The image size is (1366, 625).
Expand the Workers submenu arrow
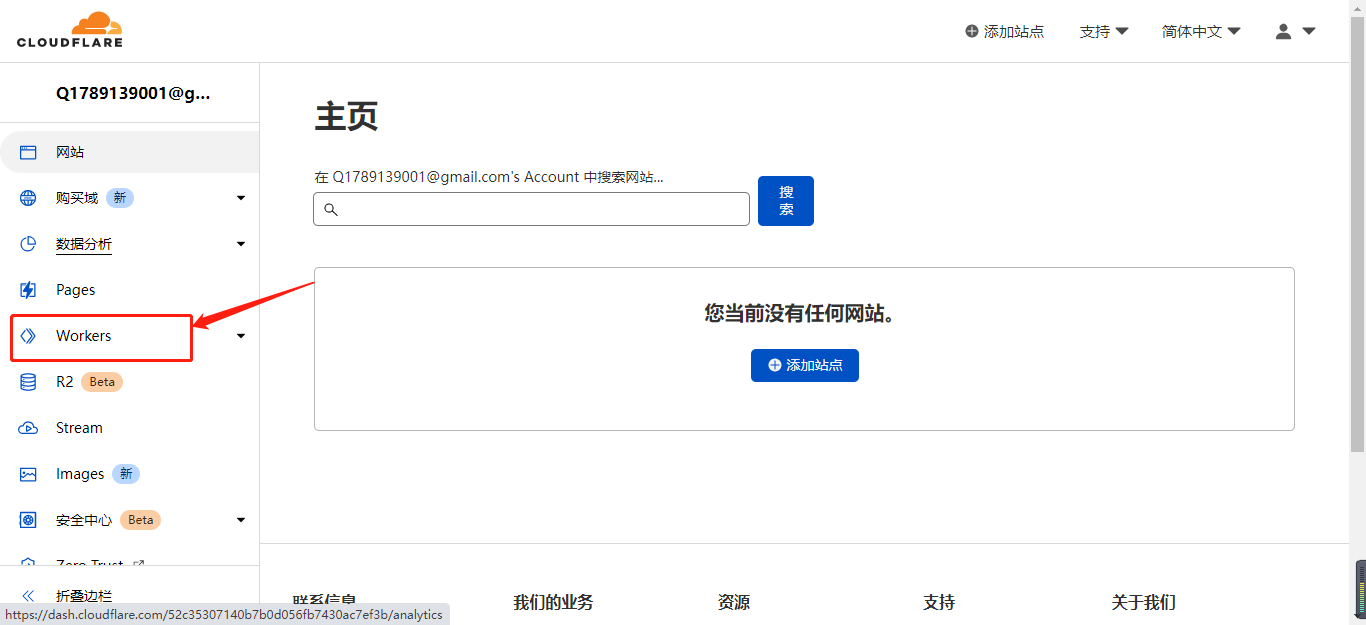point(241,336)
